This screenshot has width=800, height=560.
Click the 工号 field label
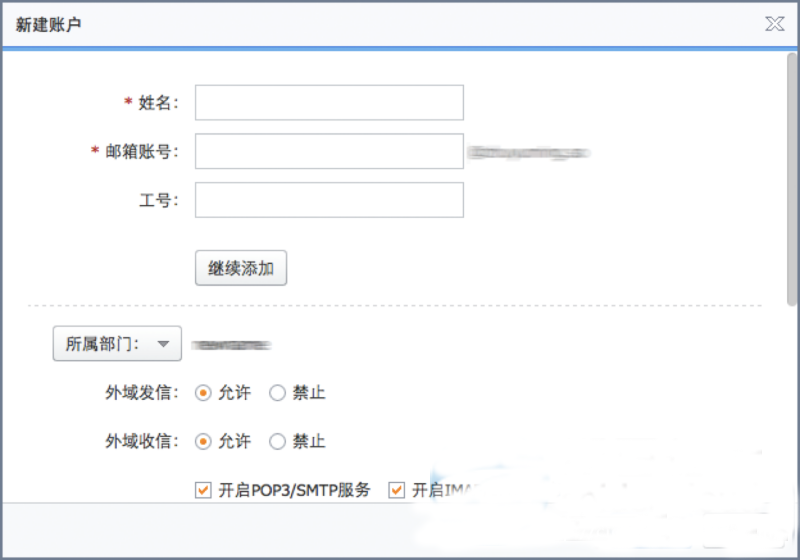158,200
